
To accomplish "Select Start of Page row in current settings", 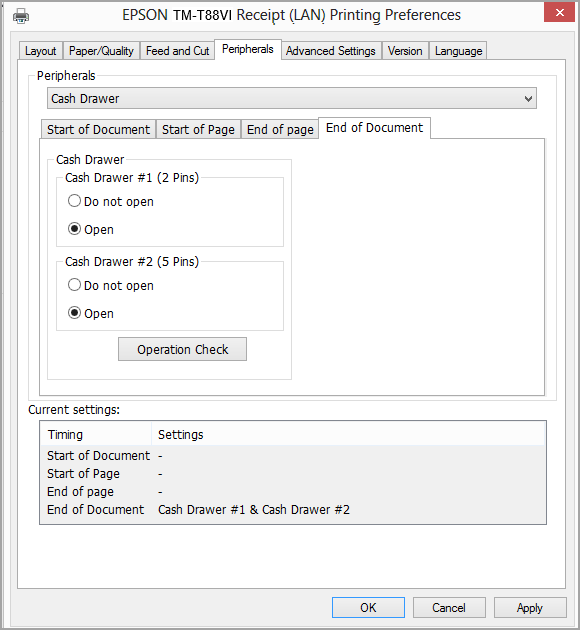I will (293, 474).
